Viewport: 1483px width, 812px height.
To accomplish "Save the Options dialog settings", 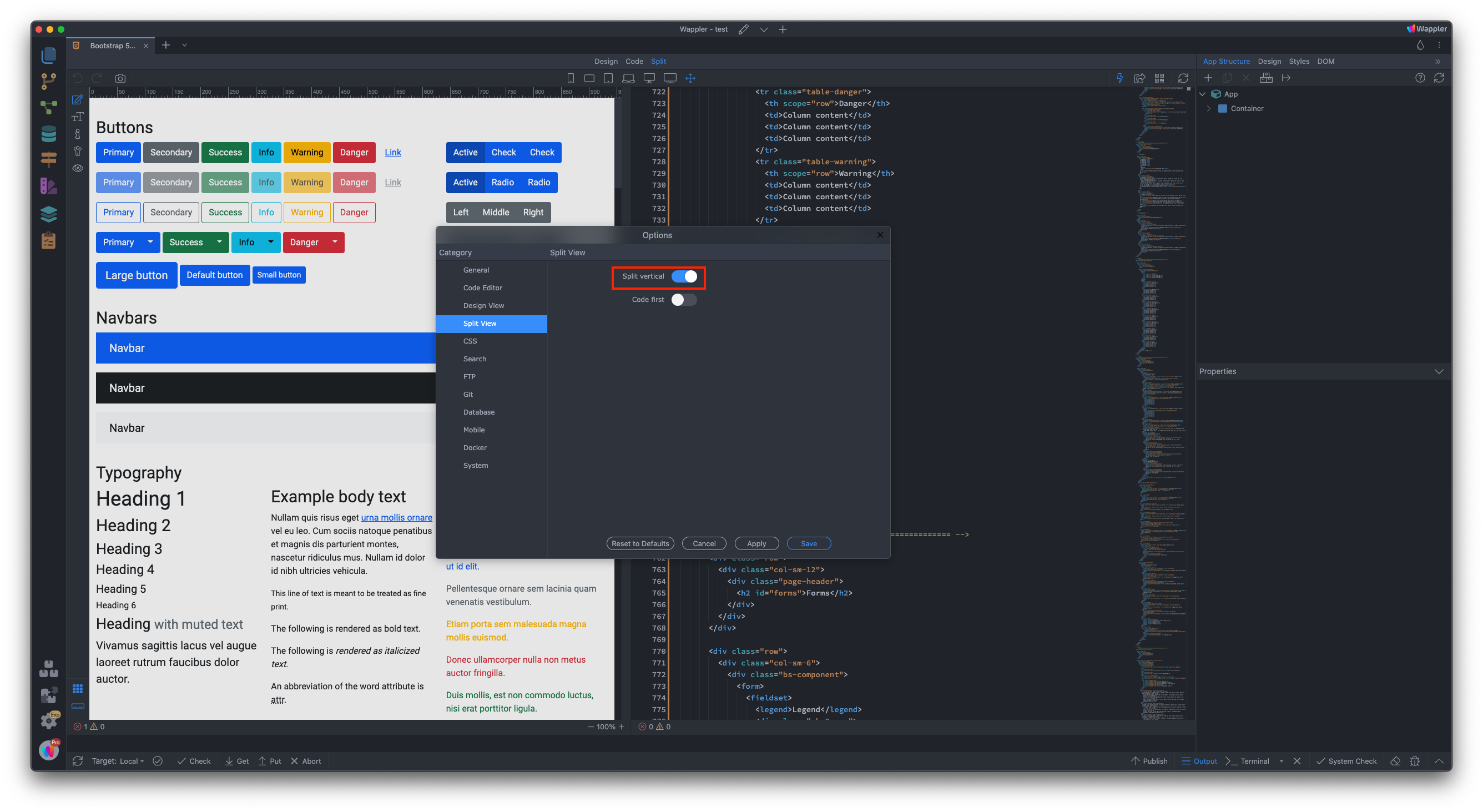I will 808,543.
